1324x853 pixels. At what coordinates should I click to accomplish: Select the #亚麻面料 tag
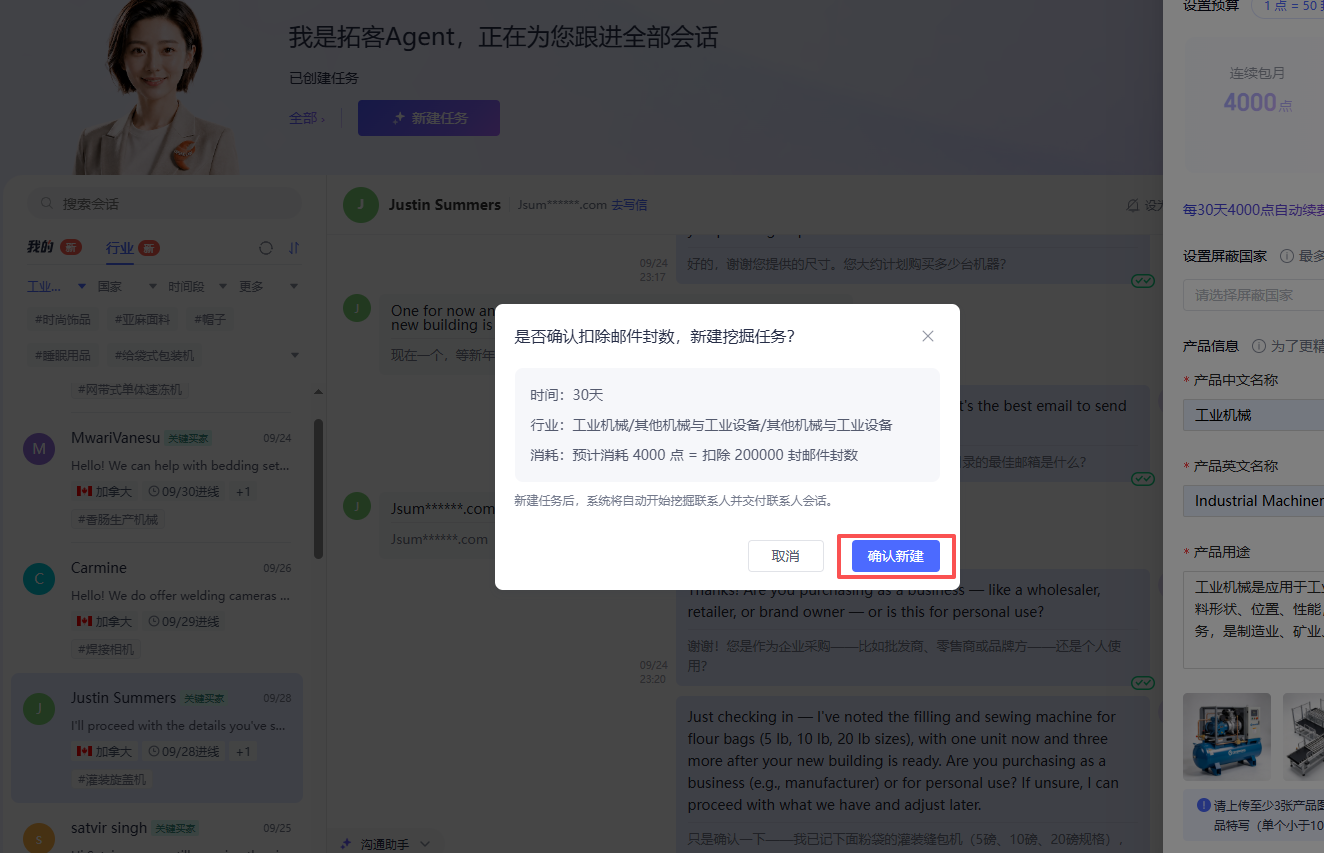[x=142, y=320]
